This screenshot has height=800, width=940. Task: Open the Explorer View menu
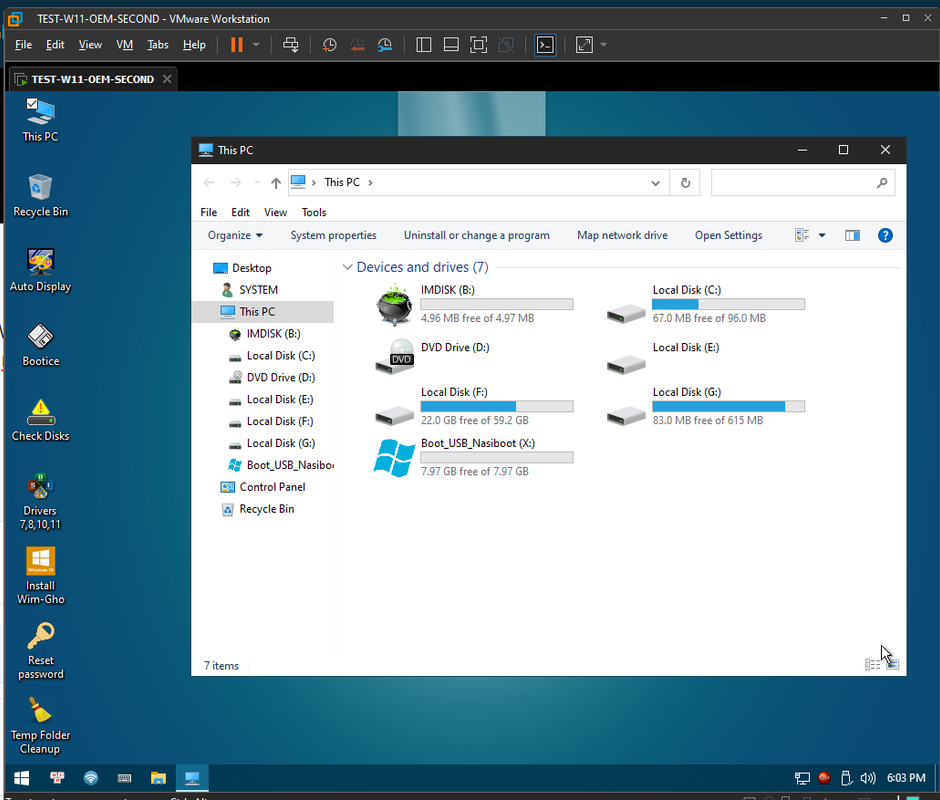point(275,212)
